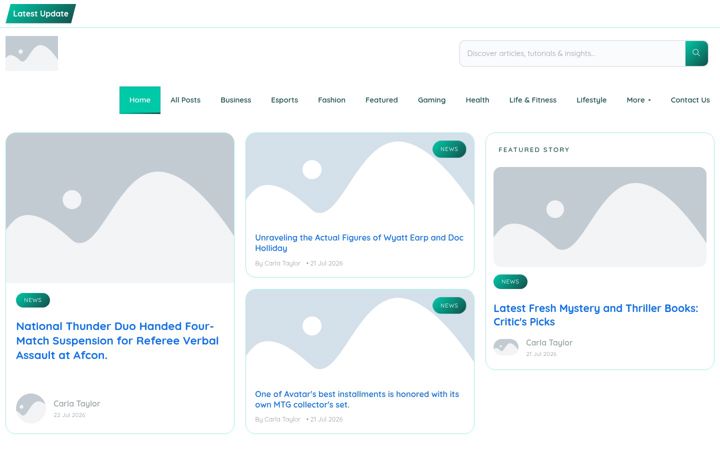
Task: Click the search magnifier button
Action: (696, 53)
